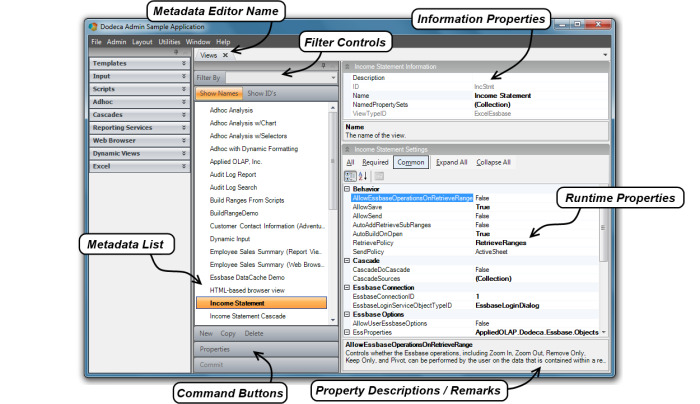Select Audit Log Report in the list
The width and height of the screenshot is (700, 404).
233,175
